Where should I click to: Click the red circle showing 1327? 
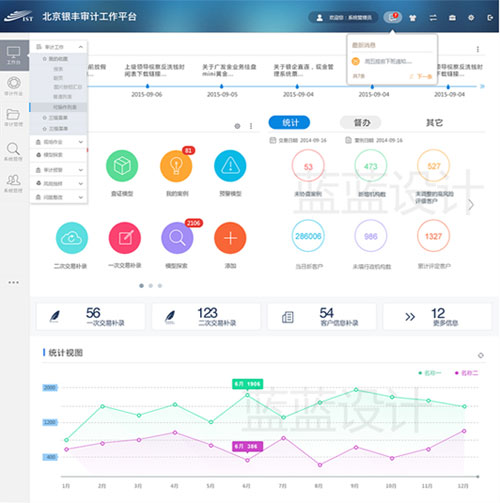click(433, 236)
